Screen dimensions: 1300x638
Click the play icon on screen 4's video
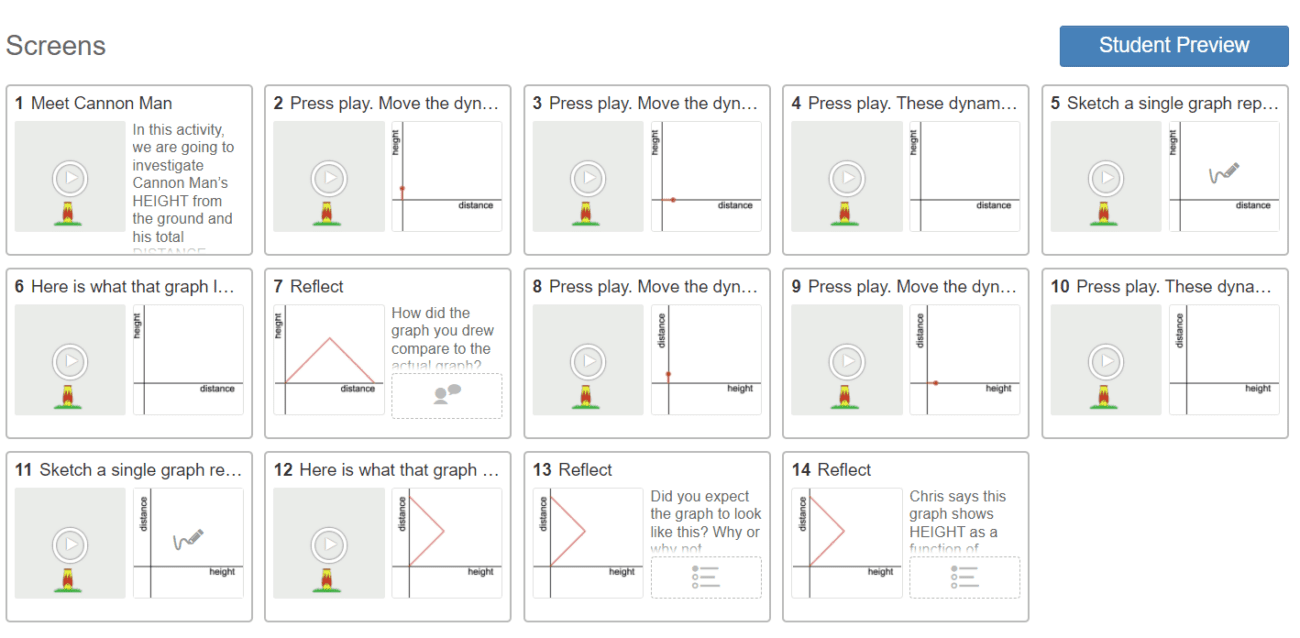[846, 177]
